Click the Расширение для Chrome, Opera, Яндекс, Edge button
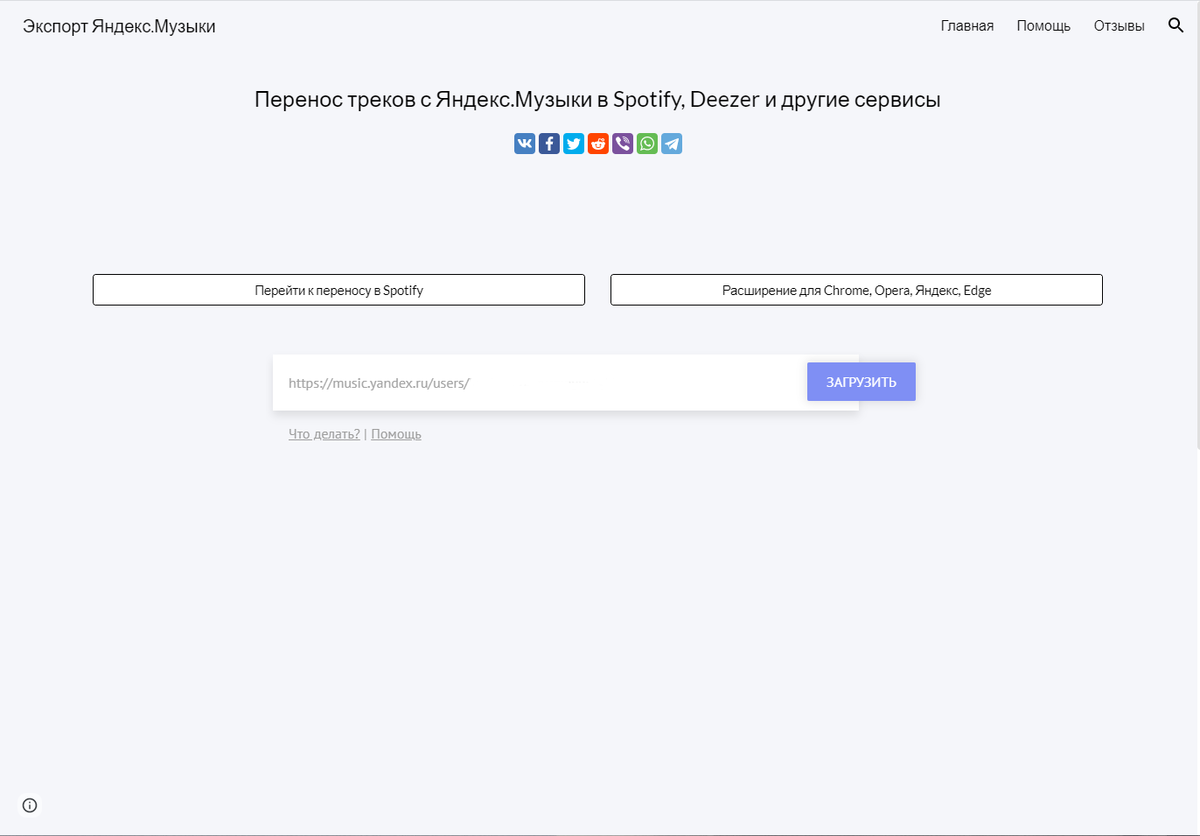The width and height of the screenshot is (1200, 836). tap(857, 290)
